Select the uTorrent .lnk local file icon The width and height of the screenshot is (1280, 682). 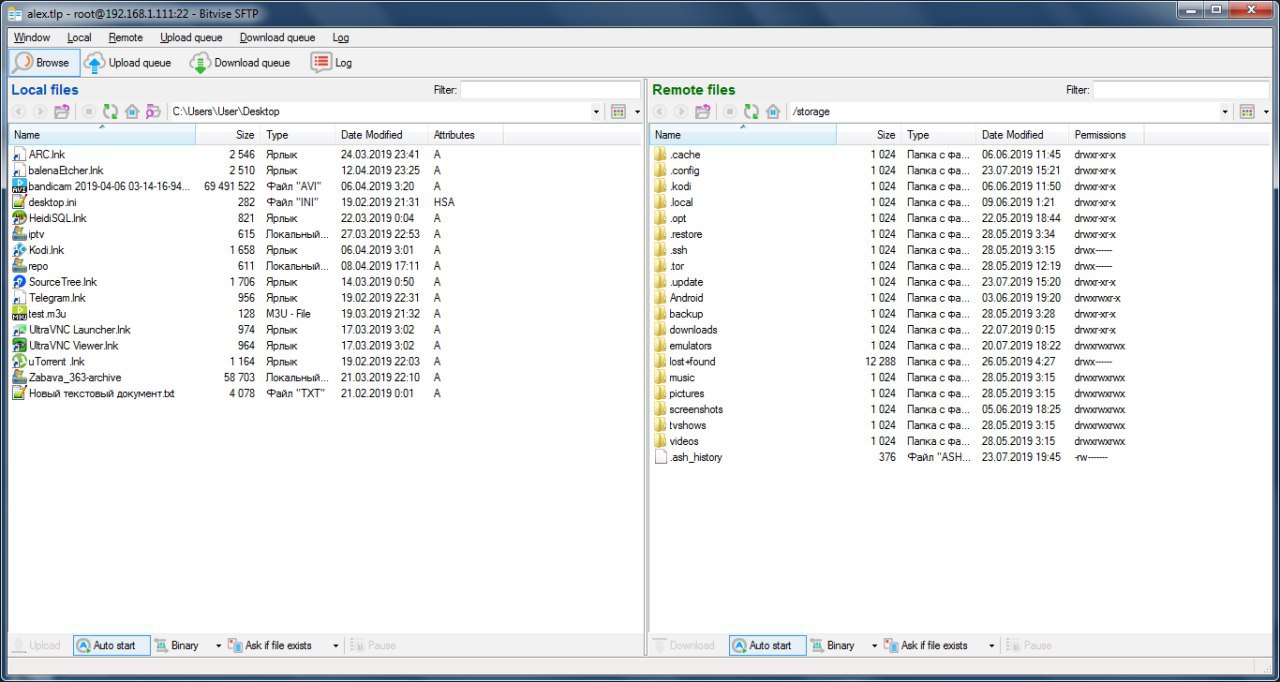pos(19,362)
